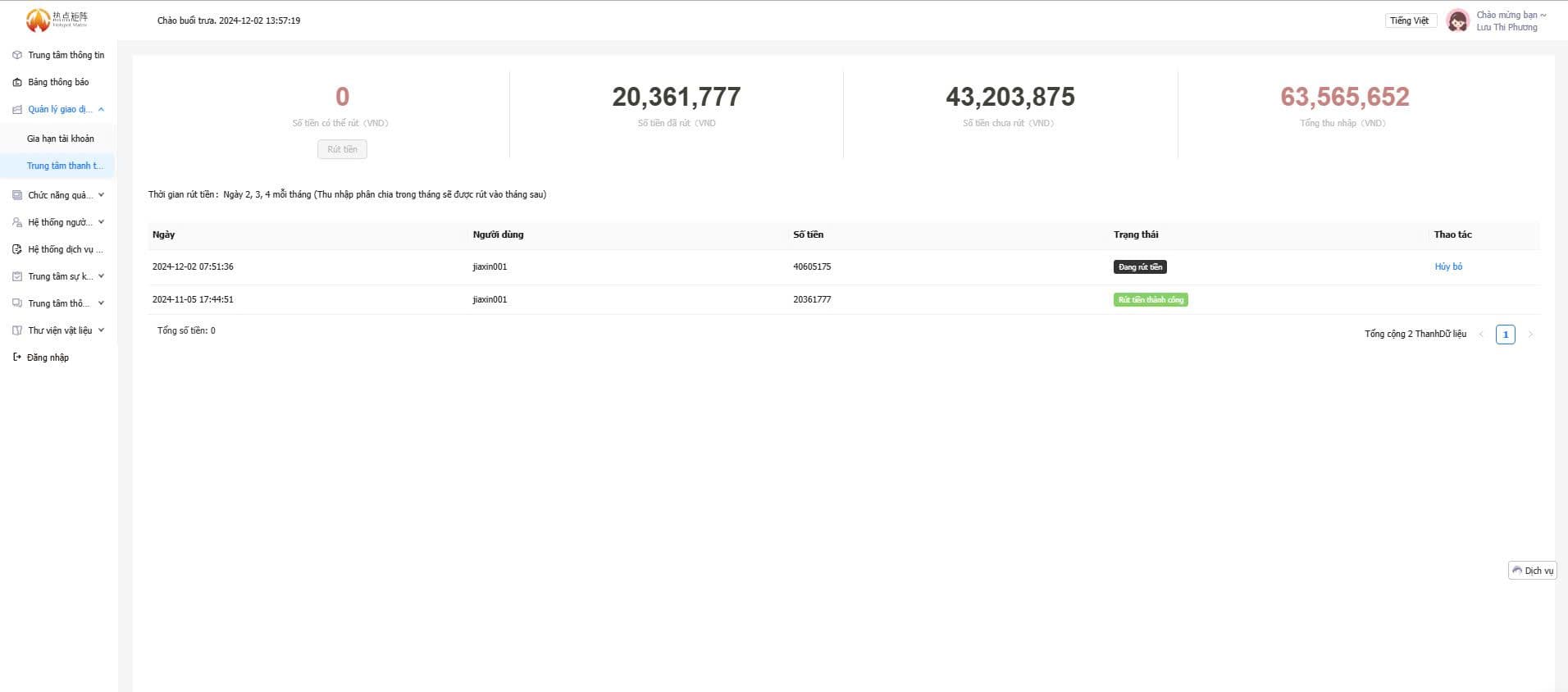Collapse the Quản lý giao dịch menu
Viewport: 1568px width, 692px height.
[101, 109]
